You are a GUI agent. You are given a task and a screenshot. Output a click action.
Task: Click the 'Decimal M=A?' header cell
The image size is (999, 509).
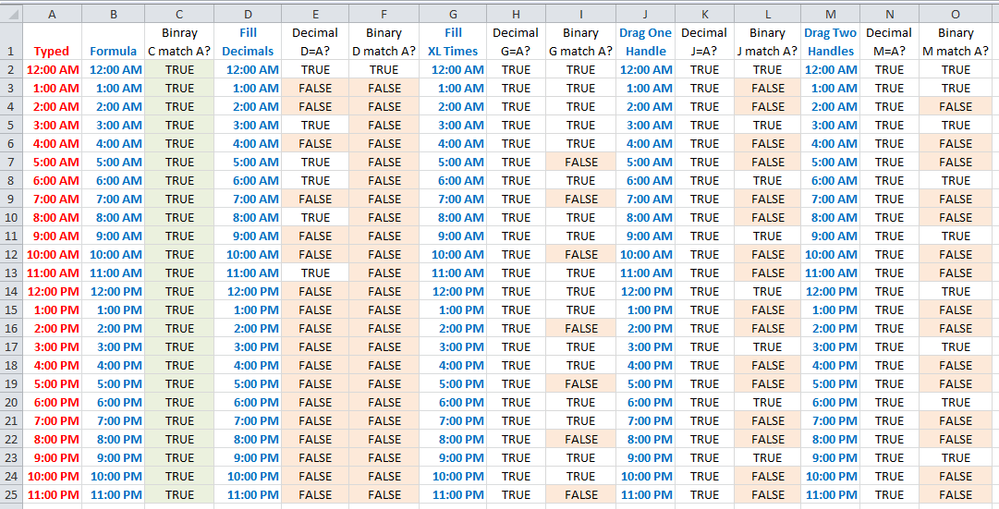click(x=889, y=42)
